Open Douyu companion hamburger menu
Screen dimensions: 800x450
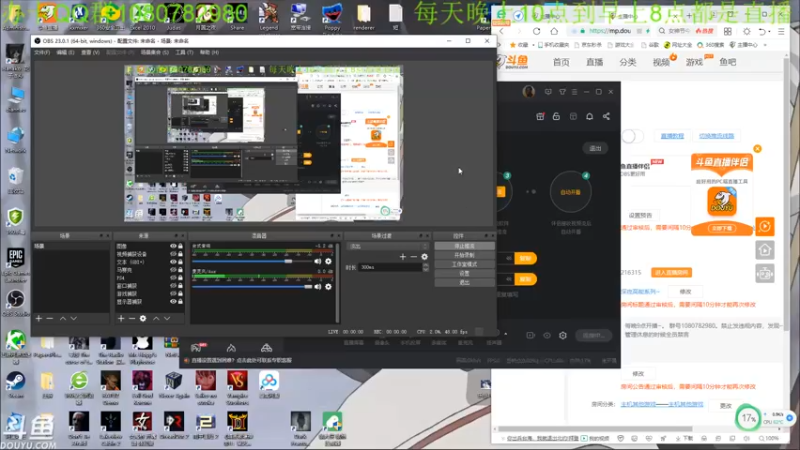[x=574, y=92]
